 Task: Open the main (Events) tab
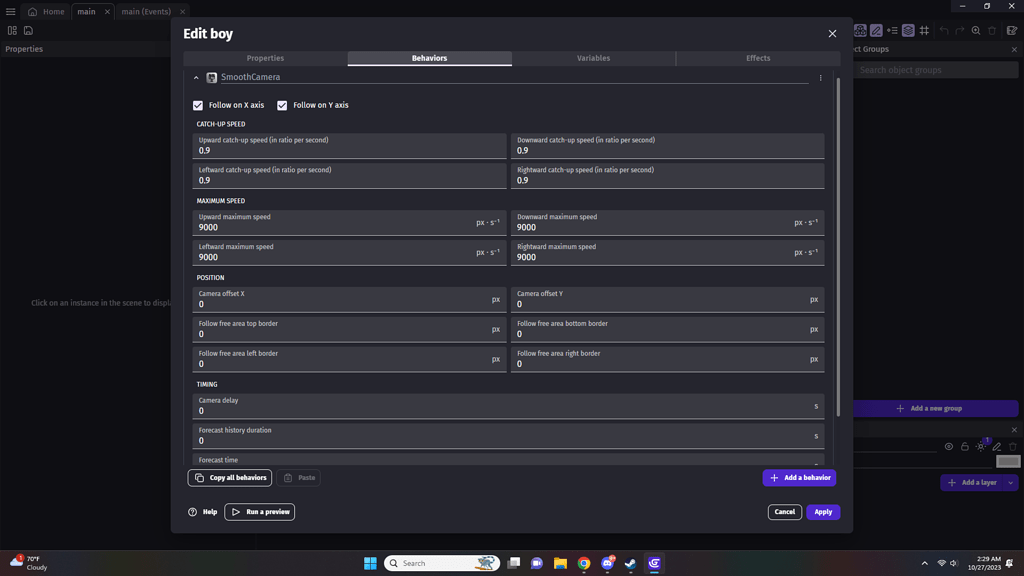(145, 12)
